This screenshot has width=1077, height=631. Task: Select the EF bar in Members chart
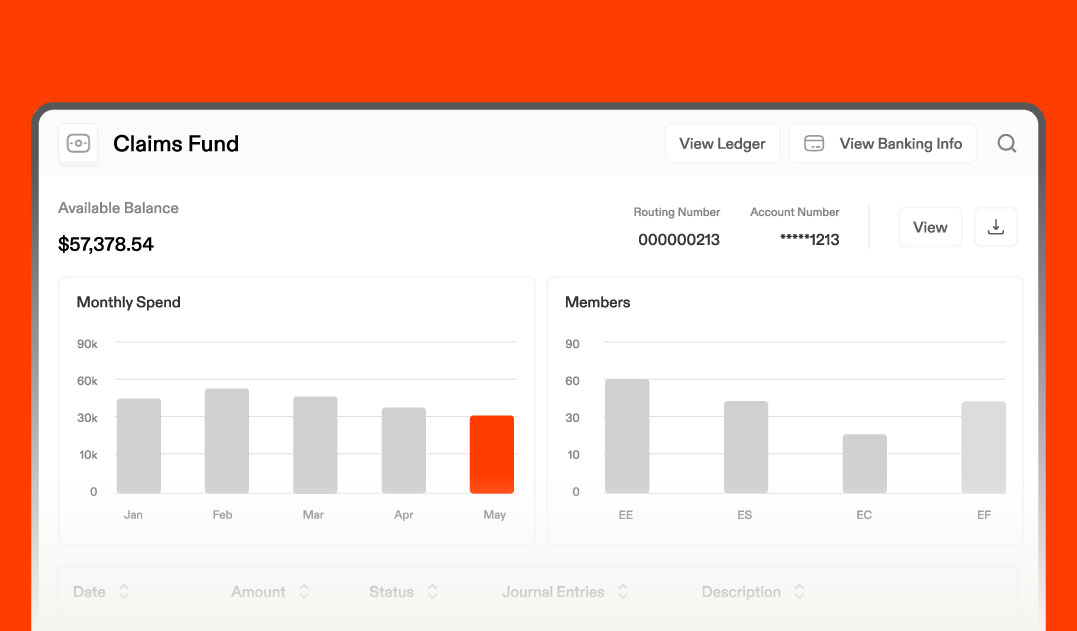pos(984,447)
